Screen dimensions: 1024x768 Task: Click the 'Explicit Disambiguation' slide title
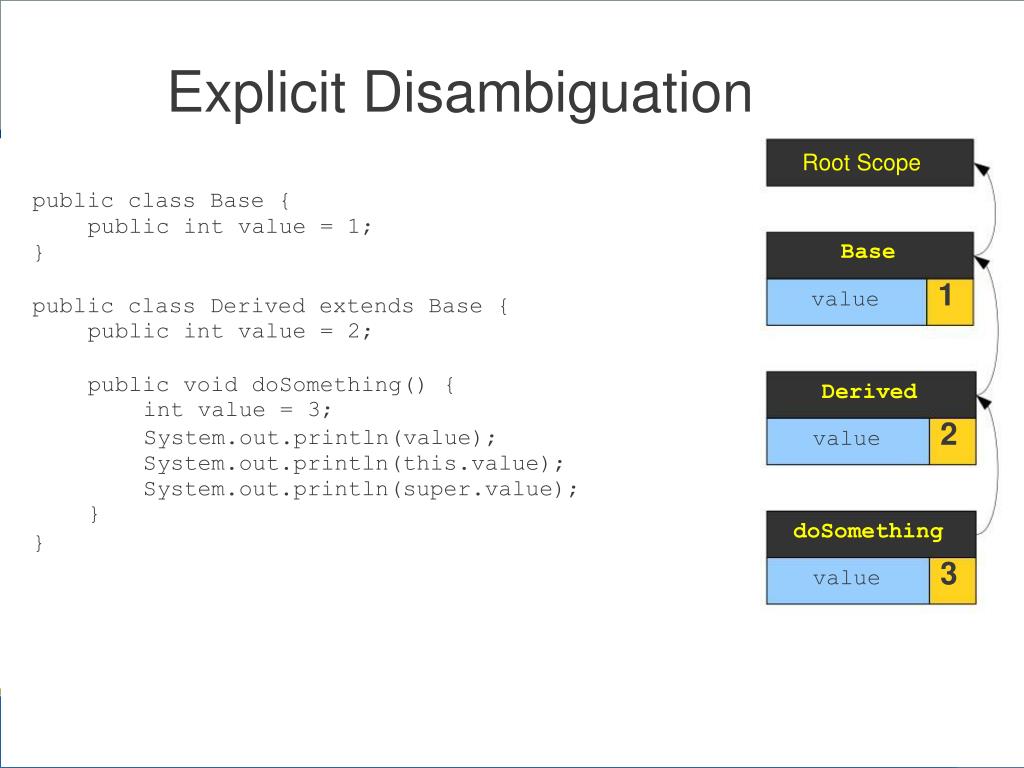[x=460, y=93]
